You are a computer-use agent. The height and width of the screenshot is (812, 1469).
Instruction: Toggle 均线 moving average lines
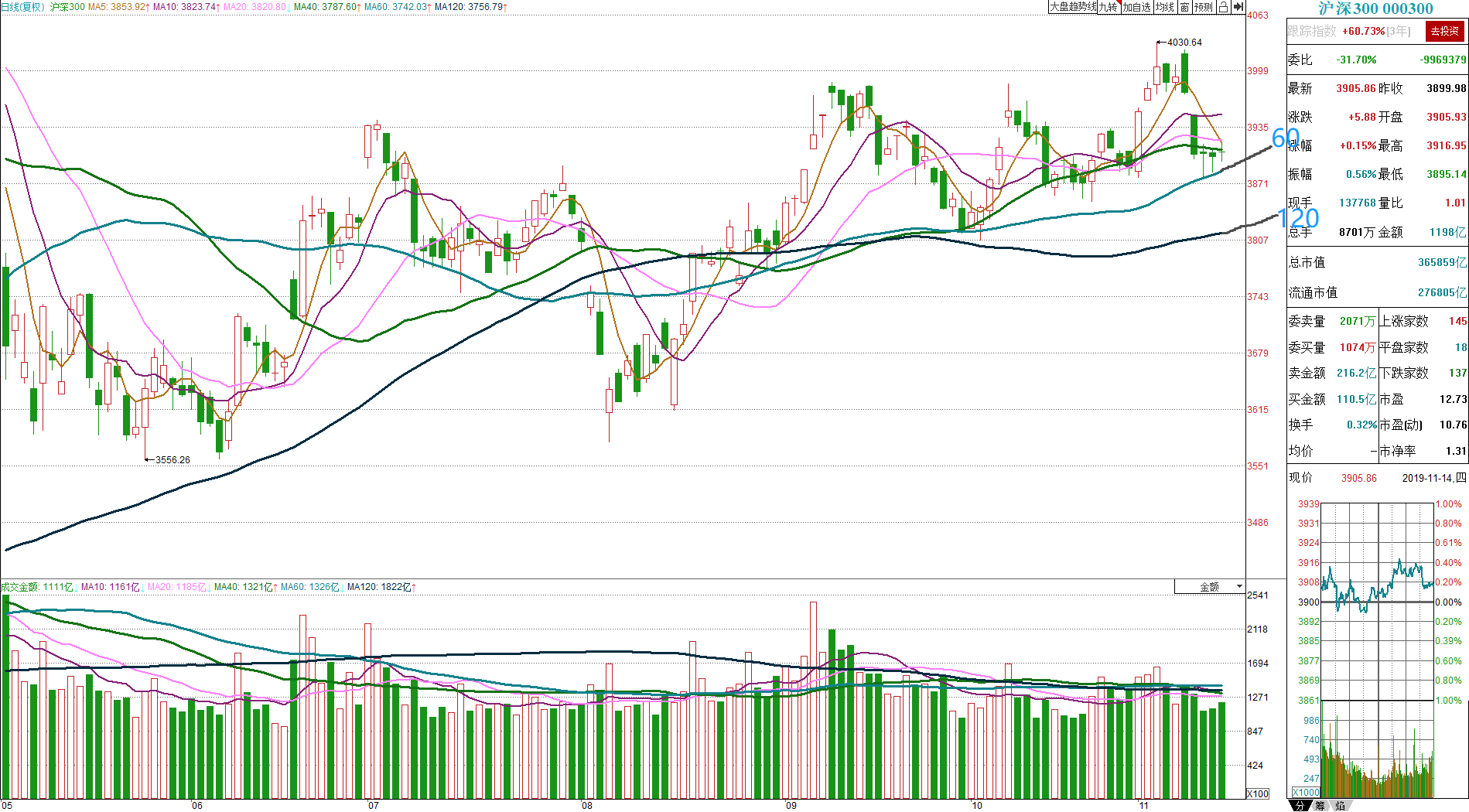[1165, 7]
